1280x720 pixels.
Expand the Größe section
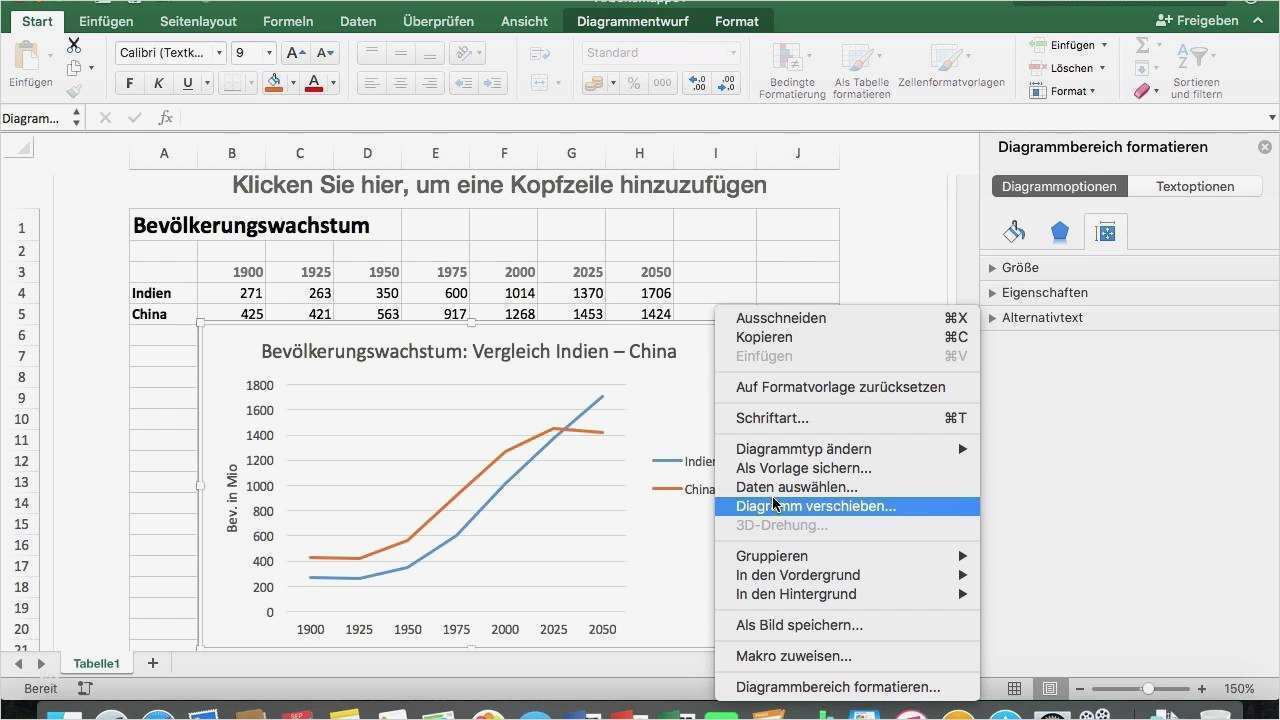coord(1019,267)
